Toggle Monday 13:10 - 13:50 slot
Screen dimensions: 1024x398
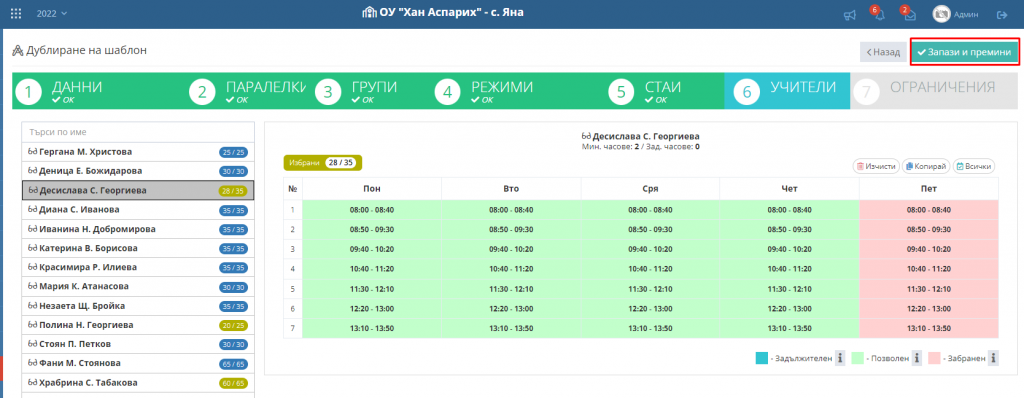[372, 328]
